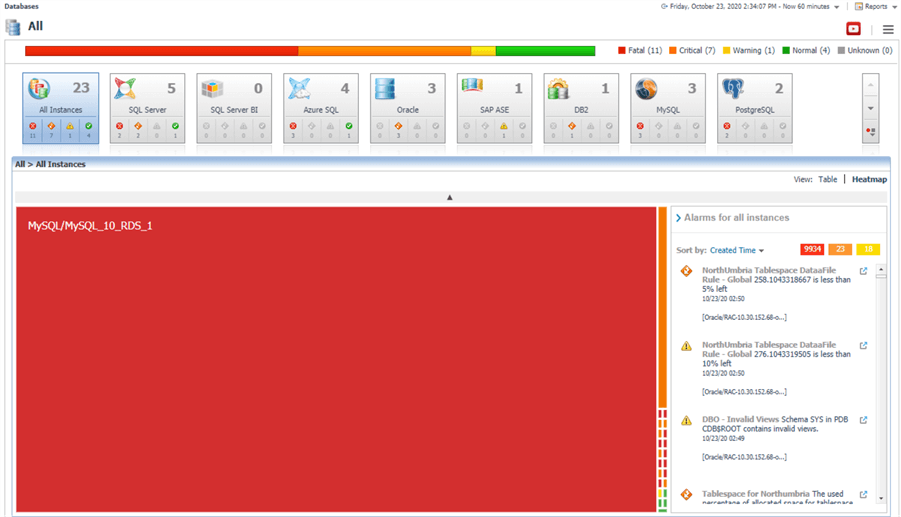Open the NorthUmbria Tablespace 10% left alarm
The height and width of the screenshot is (517, 901).
point(776,354)
